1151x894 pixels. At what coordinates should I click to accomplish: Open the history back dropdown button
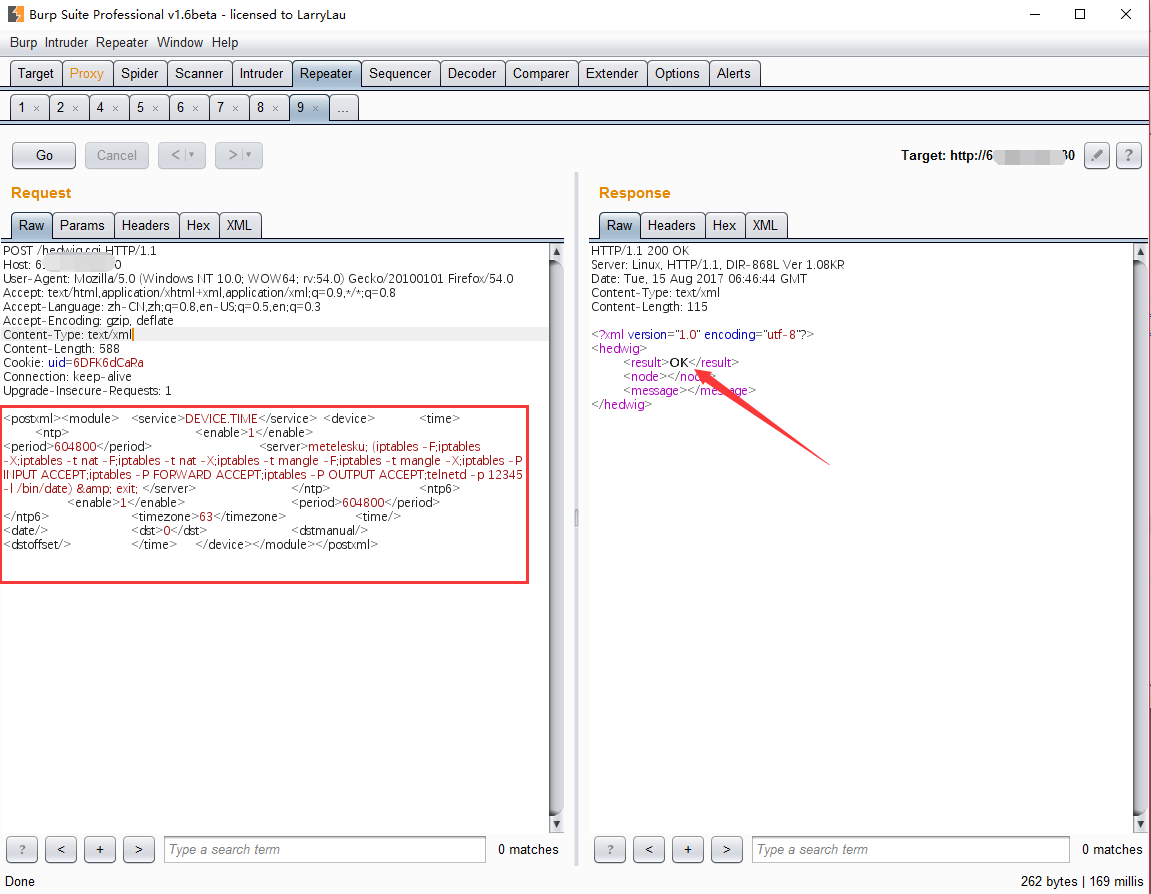(182, 156)
